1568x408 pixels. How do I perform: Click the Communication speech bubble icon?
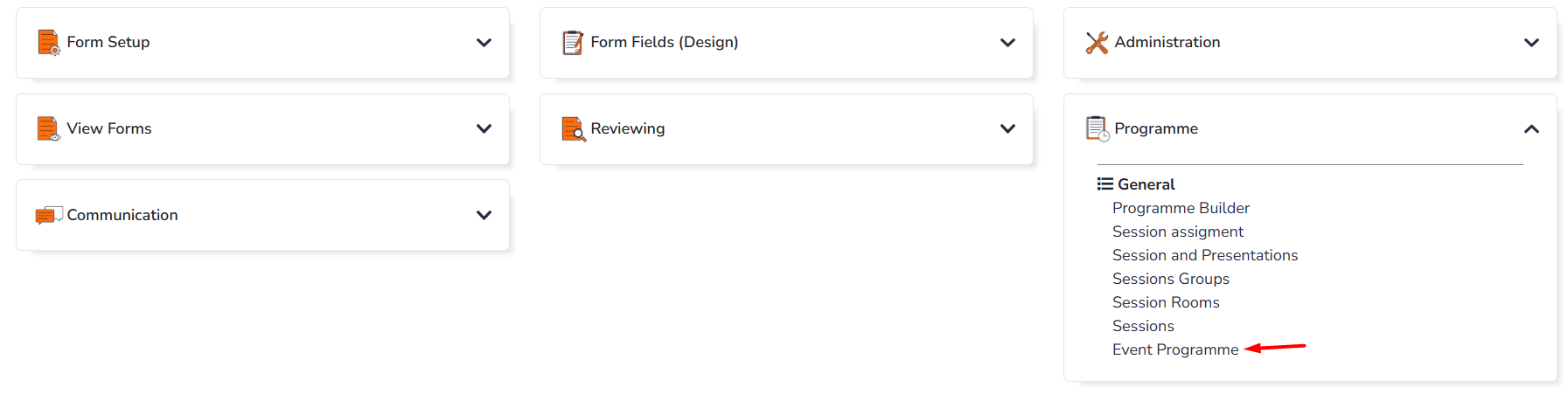49,215
